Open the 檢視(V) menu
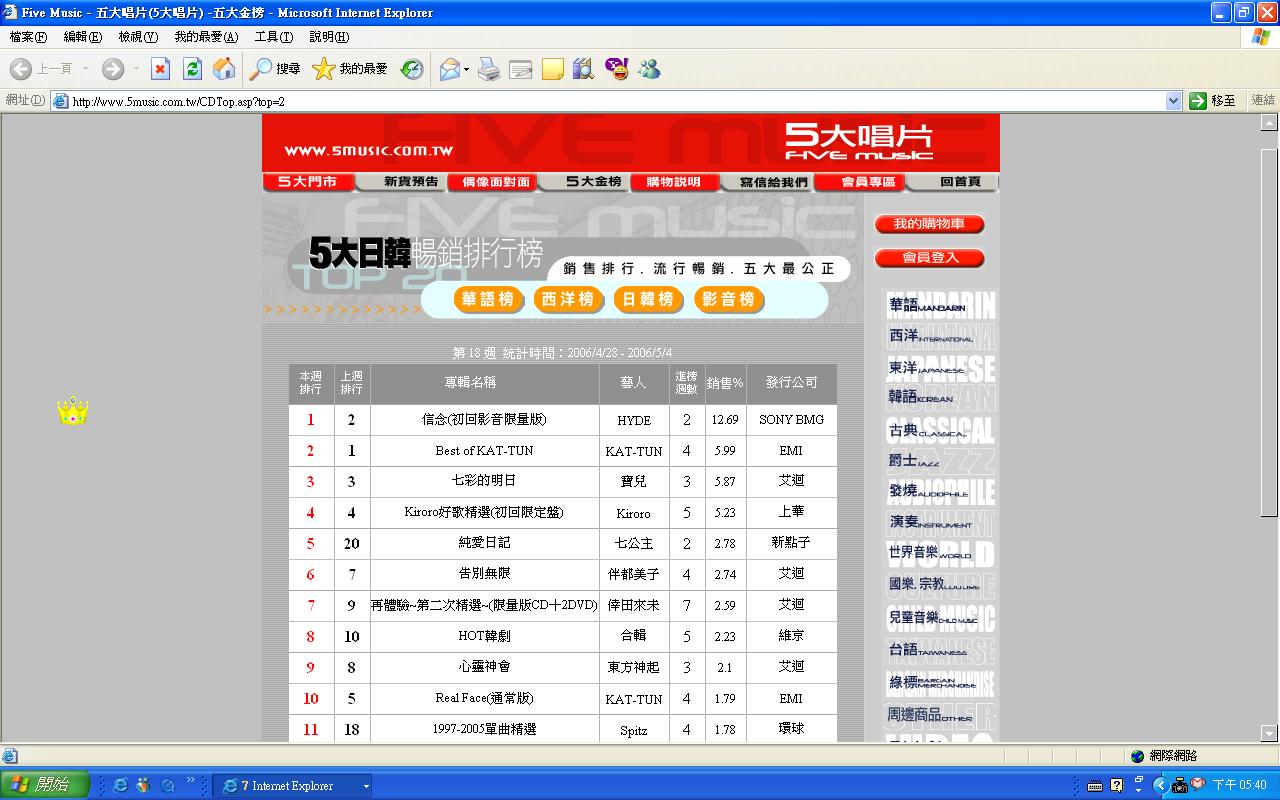 [138, 37]
